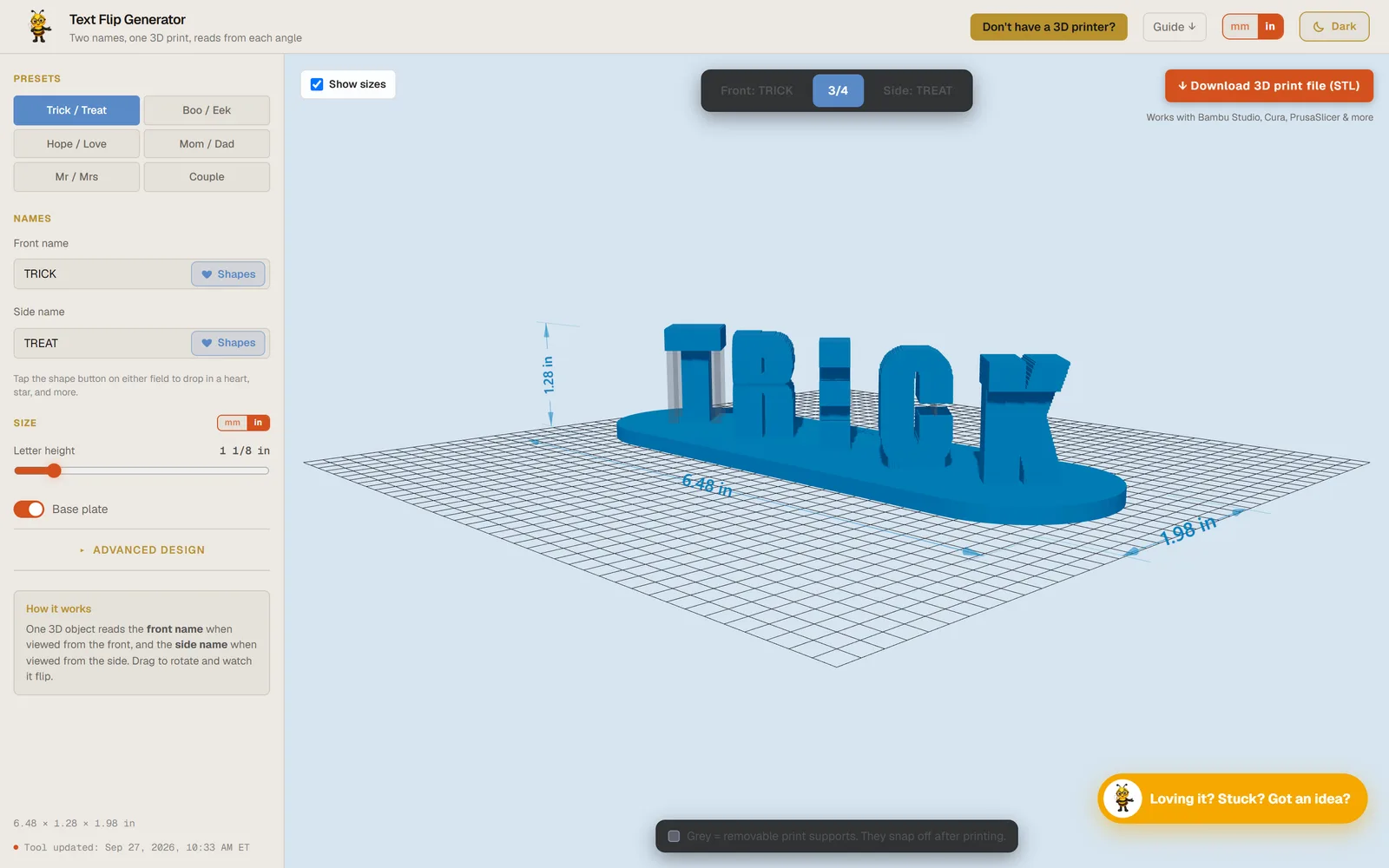The width and height of the screenshot is (1389, 868).
Task: Toggle the grey print supports checkbox
Action: tap(674, 836)
